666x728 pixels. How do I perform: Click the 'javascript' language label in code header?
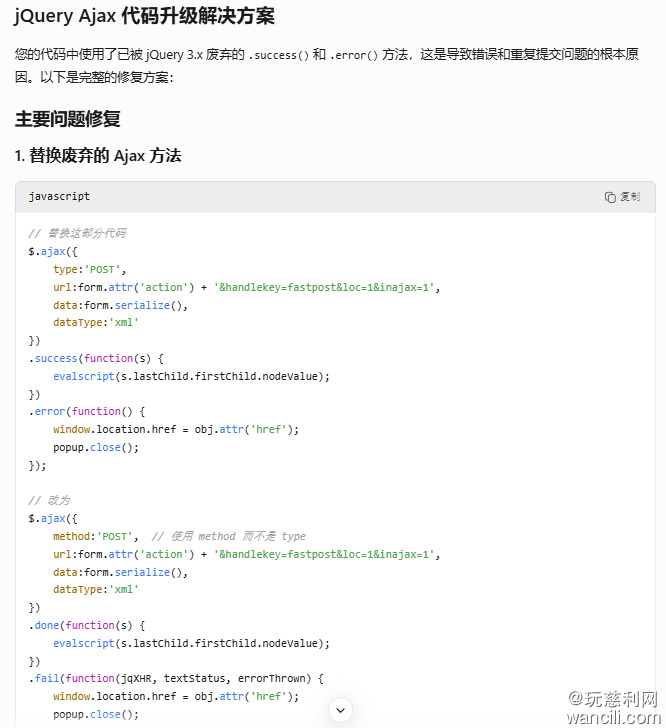pyautogui.click(x=59, y=196)
